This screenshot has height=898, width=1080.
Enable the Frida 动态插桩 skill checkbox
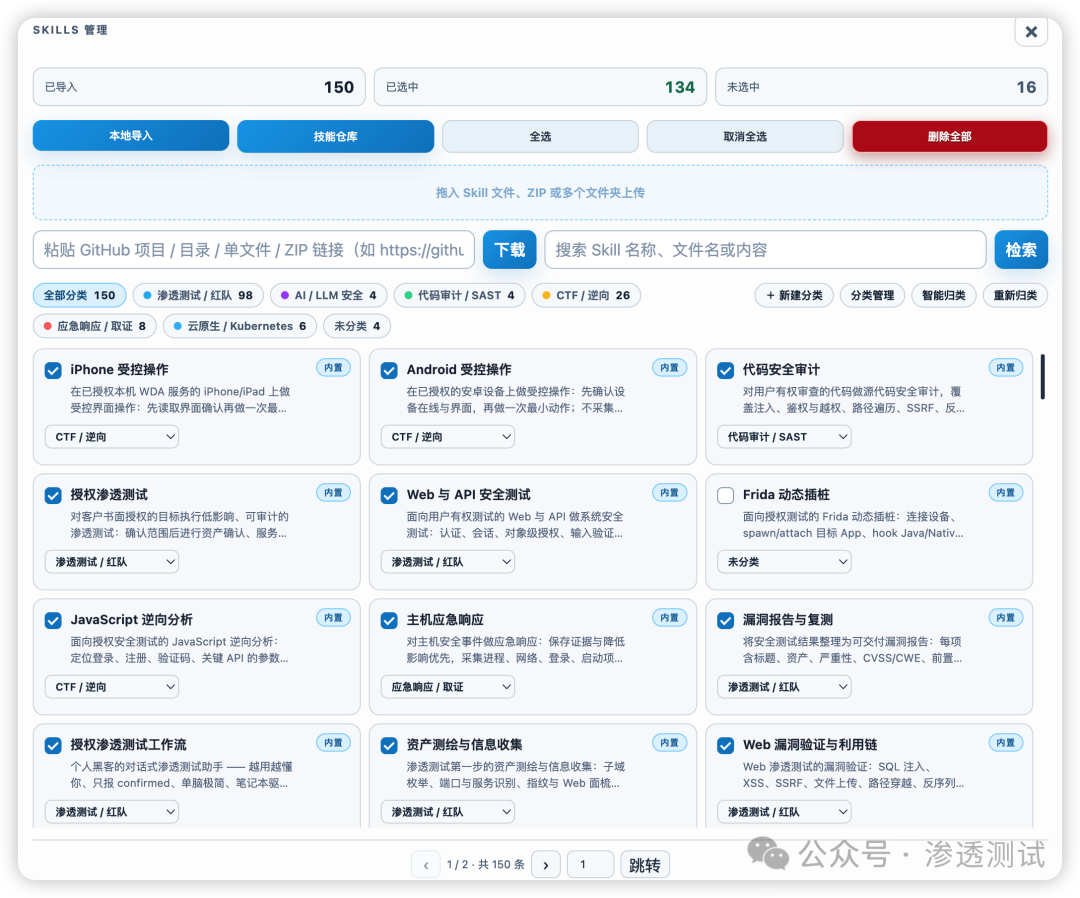pyautogui.click(x=725, y=495)
